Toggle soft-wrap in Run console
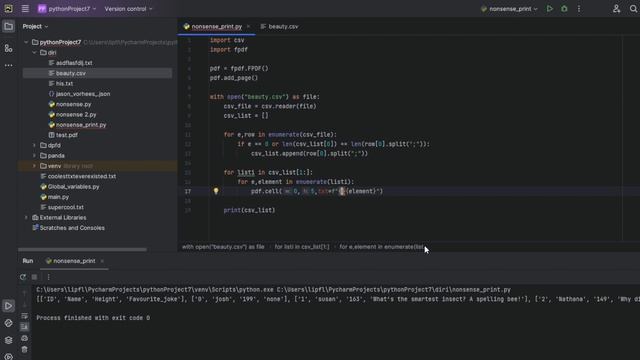The width and height of the screenshot is (640, 360). pos(24,316)
